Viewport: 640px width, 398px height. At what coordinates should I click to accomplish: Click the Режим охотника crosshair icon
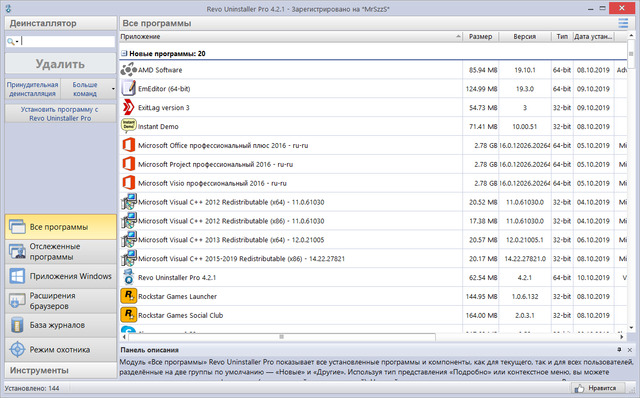tap(17, 349)
